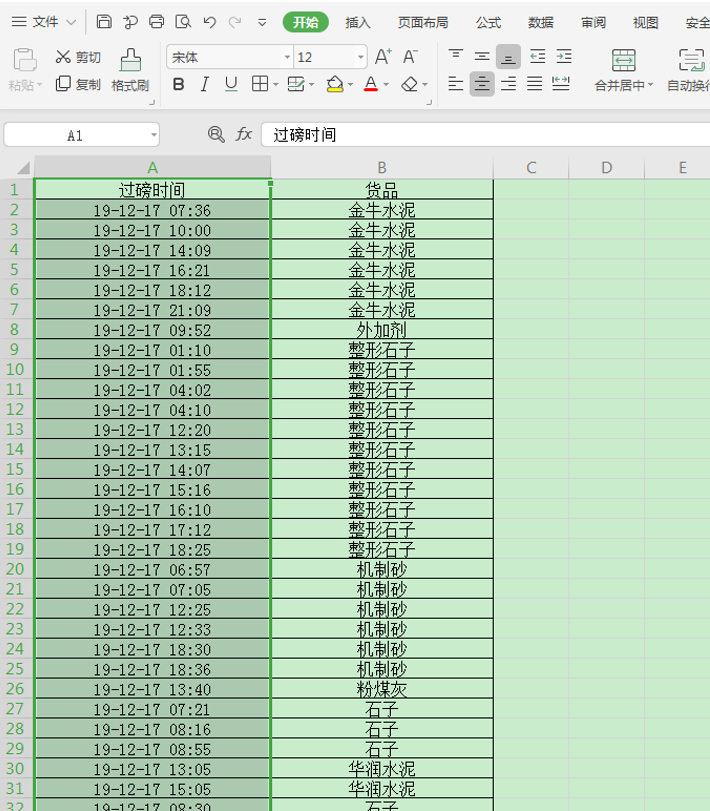Open the File (文件) menu

tap(44, 22)
